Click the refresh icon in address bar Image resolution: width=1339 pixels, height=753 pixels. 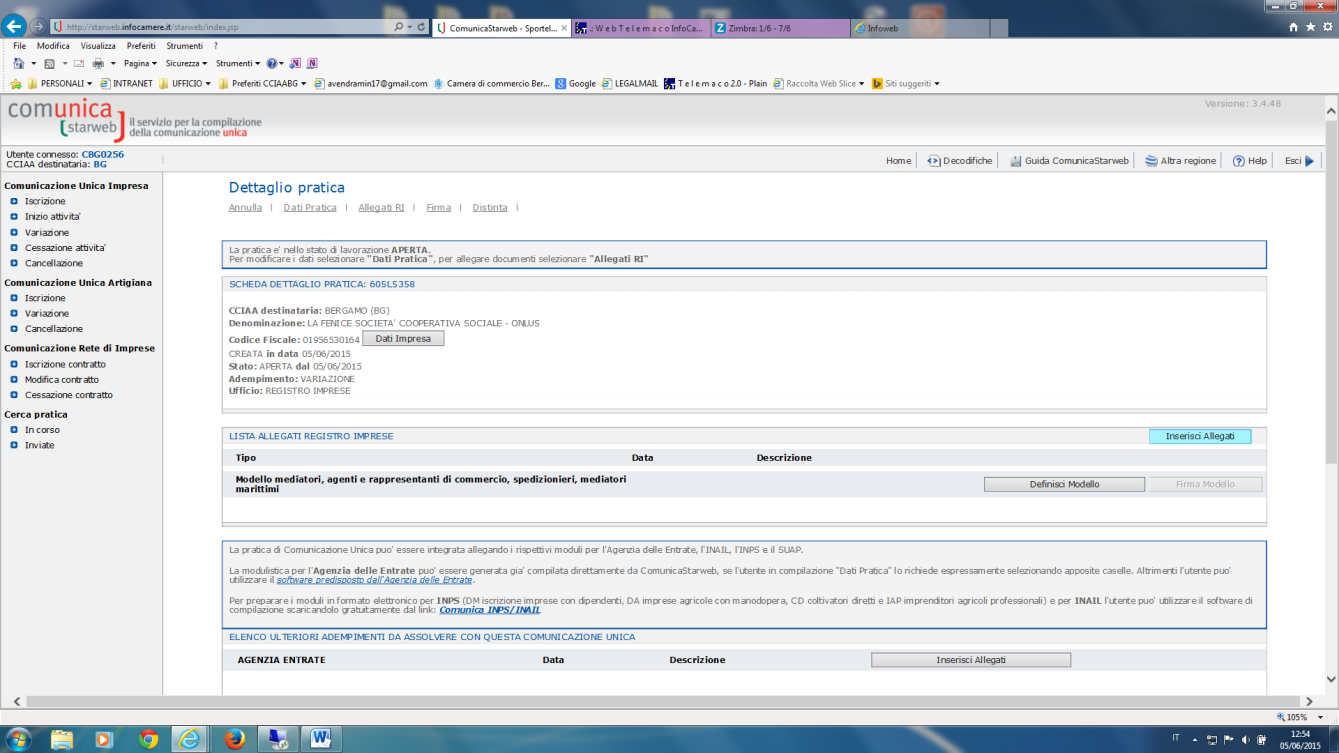(x=421, y=27)
